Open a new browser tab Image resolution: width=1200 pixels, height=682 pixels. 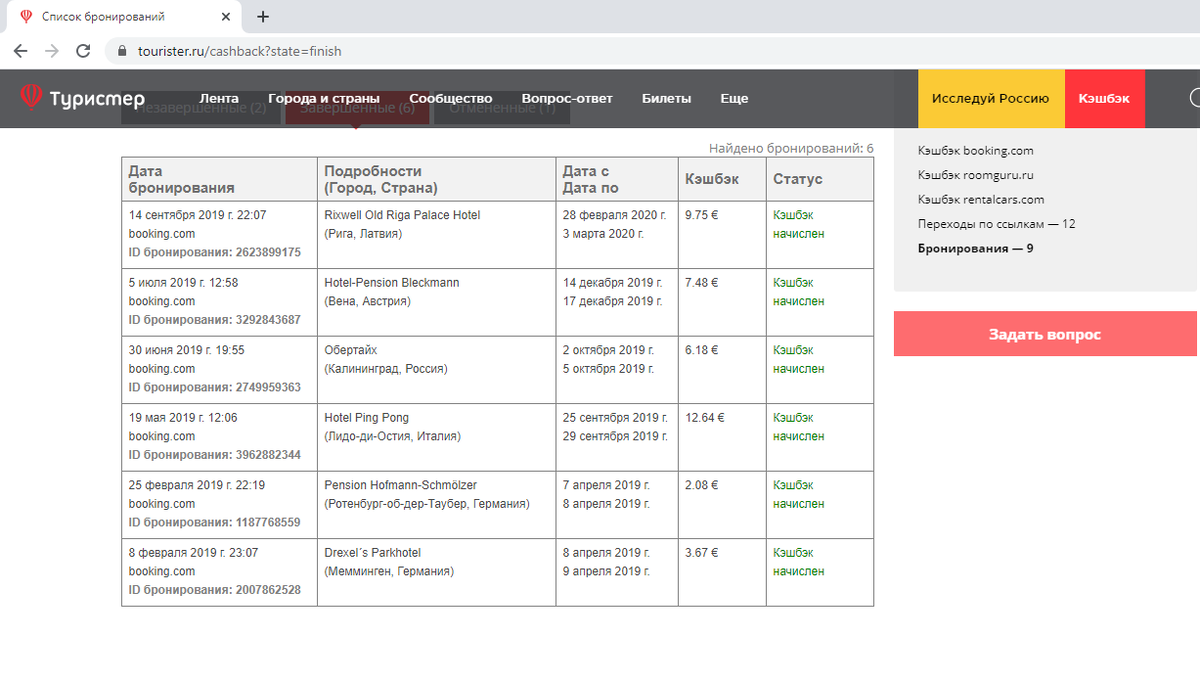point(263,17)
